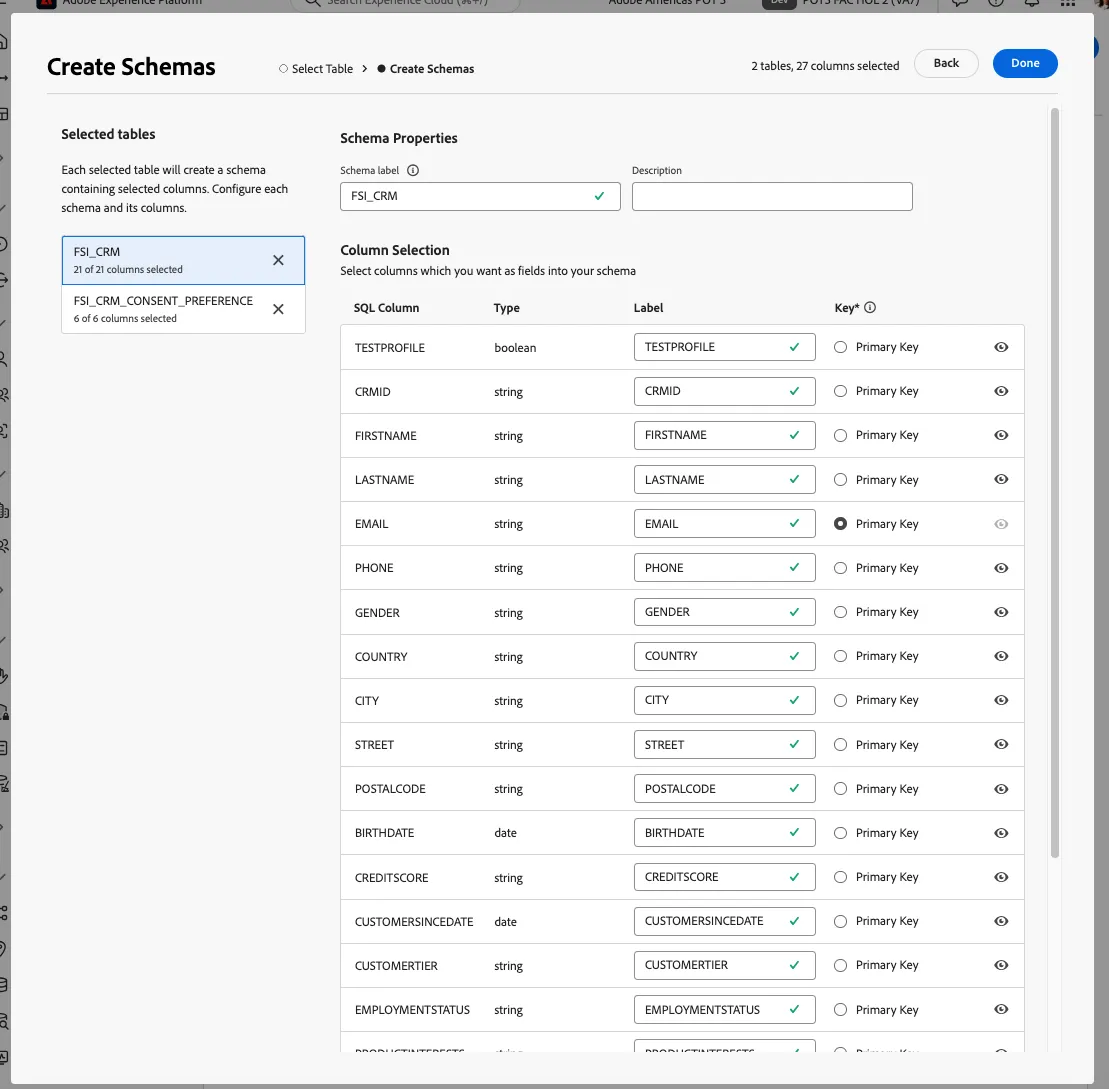Remove the FSI_CRM table with X icon
This screenshot has height=1089, width=1109.
pos(278,260)
